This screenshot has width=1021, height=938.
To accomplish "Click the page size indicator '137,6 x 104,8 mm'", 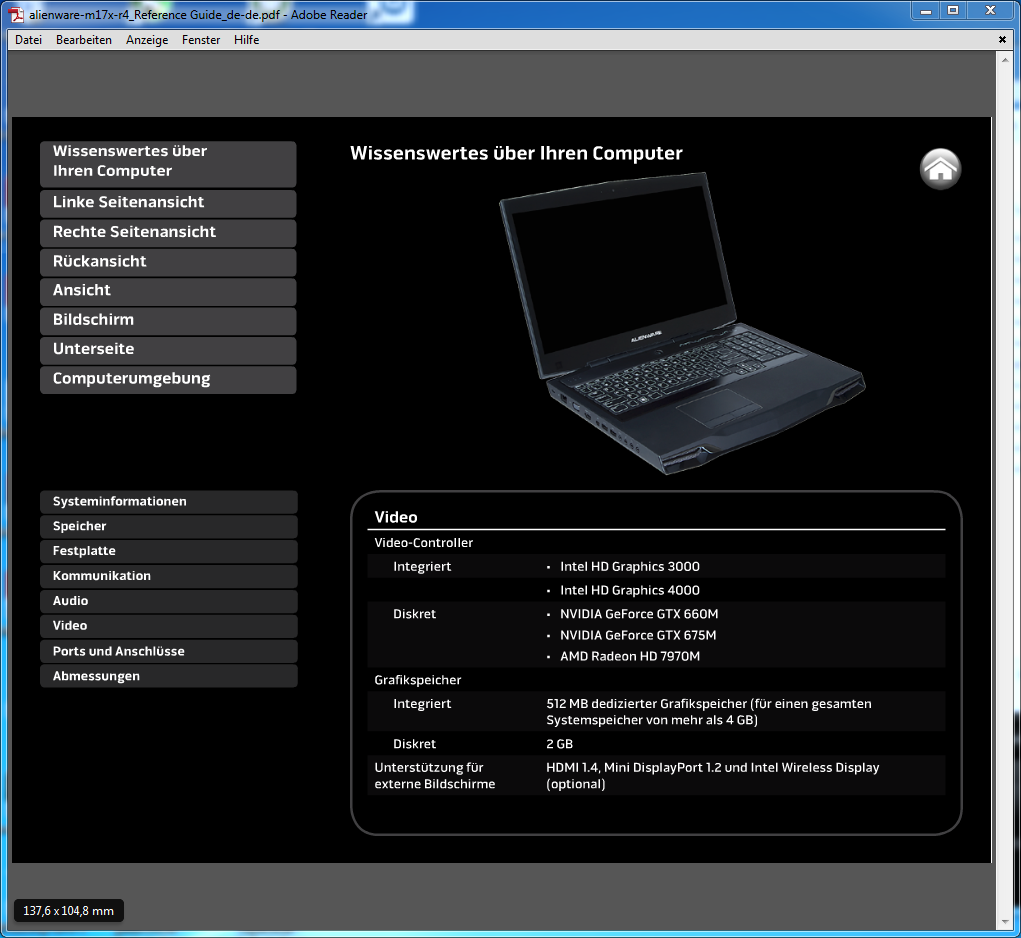I will tap(68, 911).
